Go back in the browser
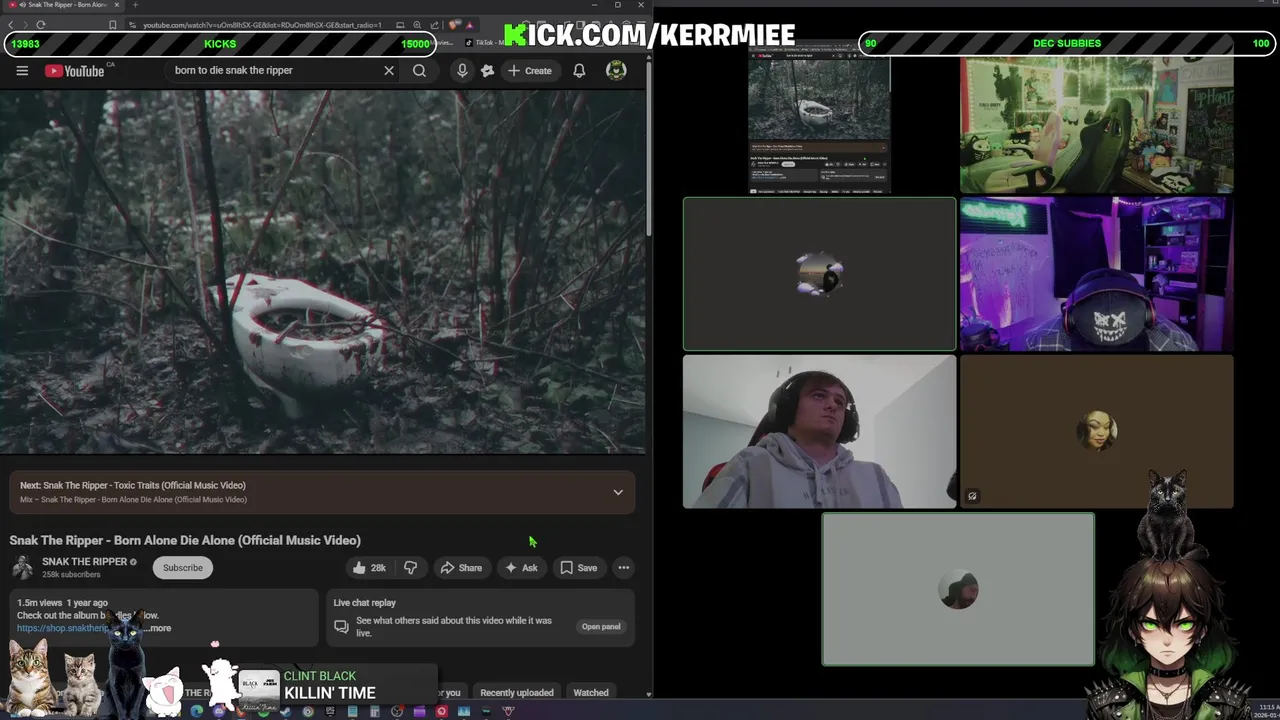This screenshot has width=1280, height=720. coord(11,25)
